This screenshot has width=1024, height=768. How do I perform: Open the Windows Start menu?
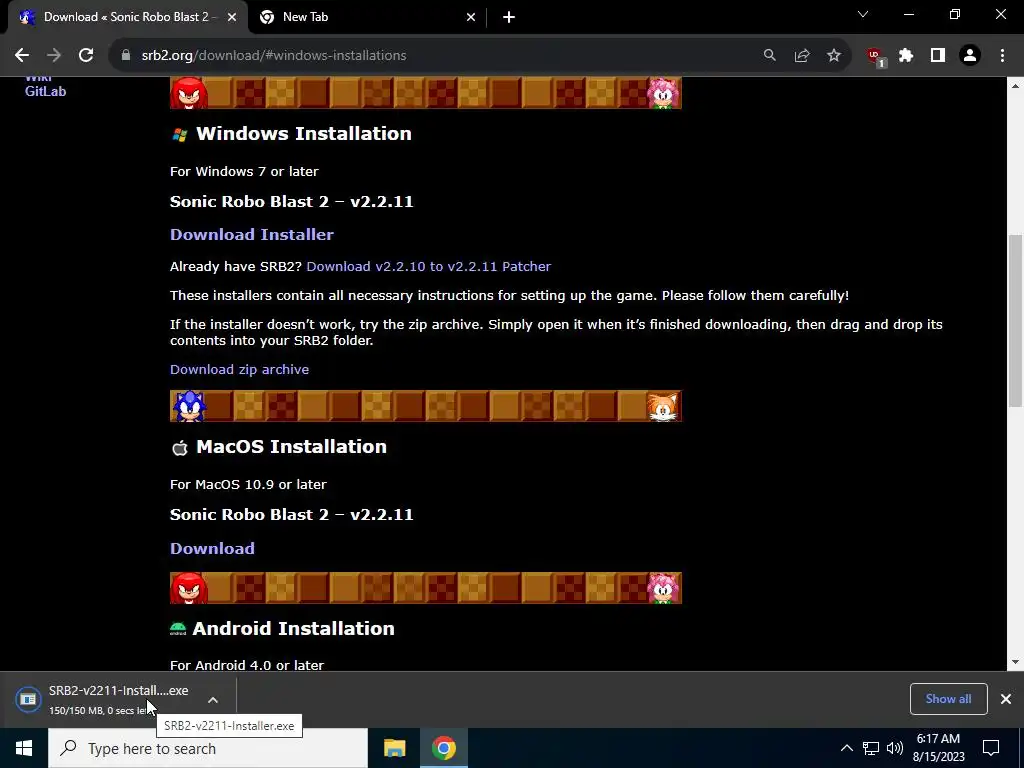point(24,748)
